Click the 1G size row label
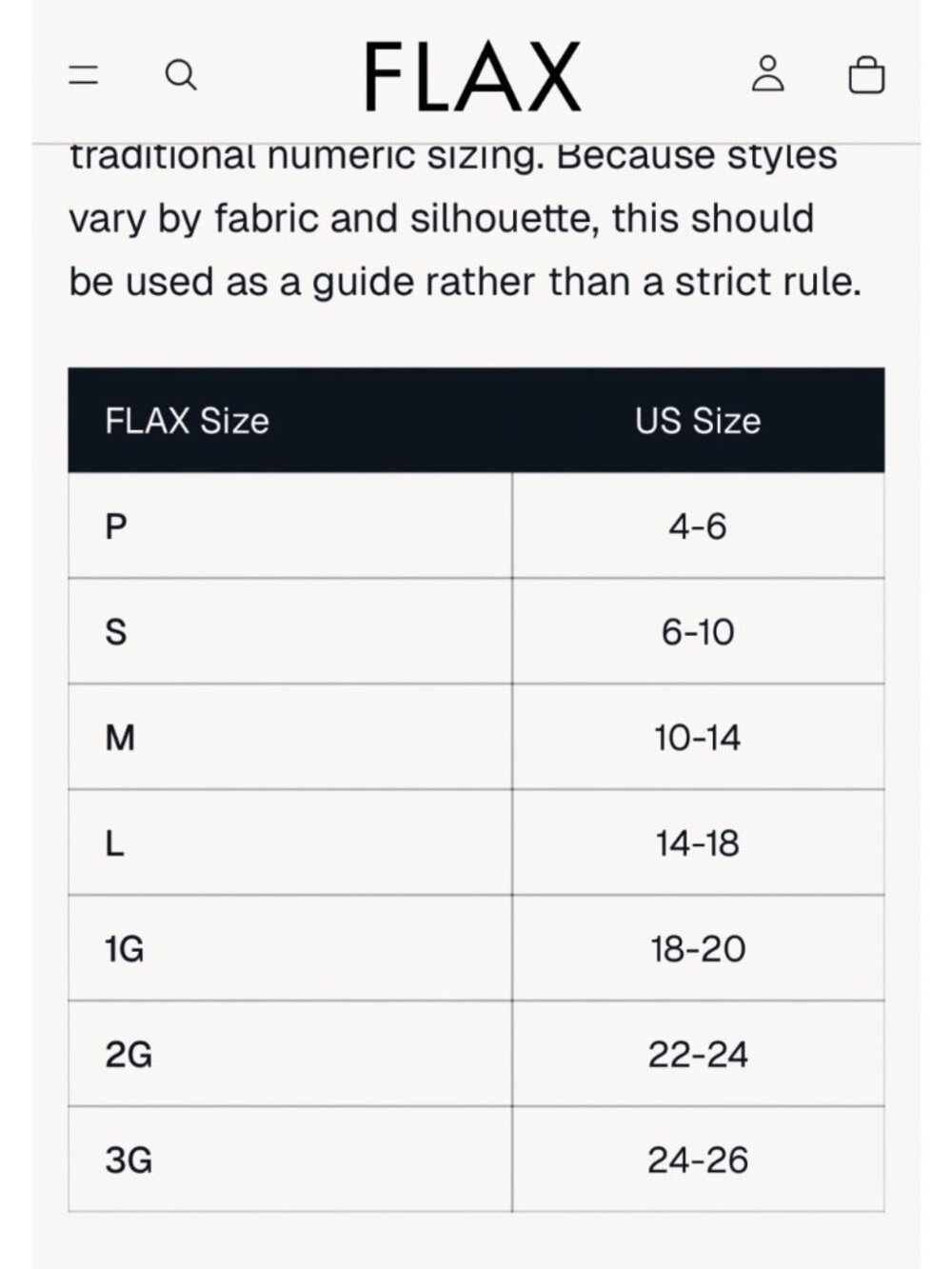This screenshot has height=1269, width=952. 125,948
